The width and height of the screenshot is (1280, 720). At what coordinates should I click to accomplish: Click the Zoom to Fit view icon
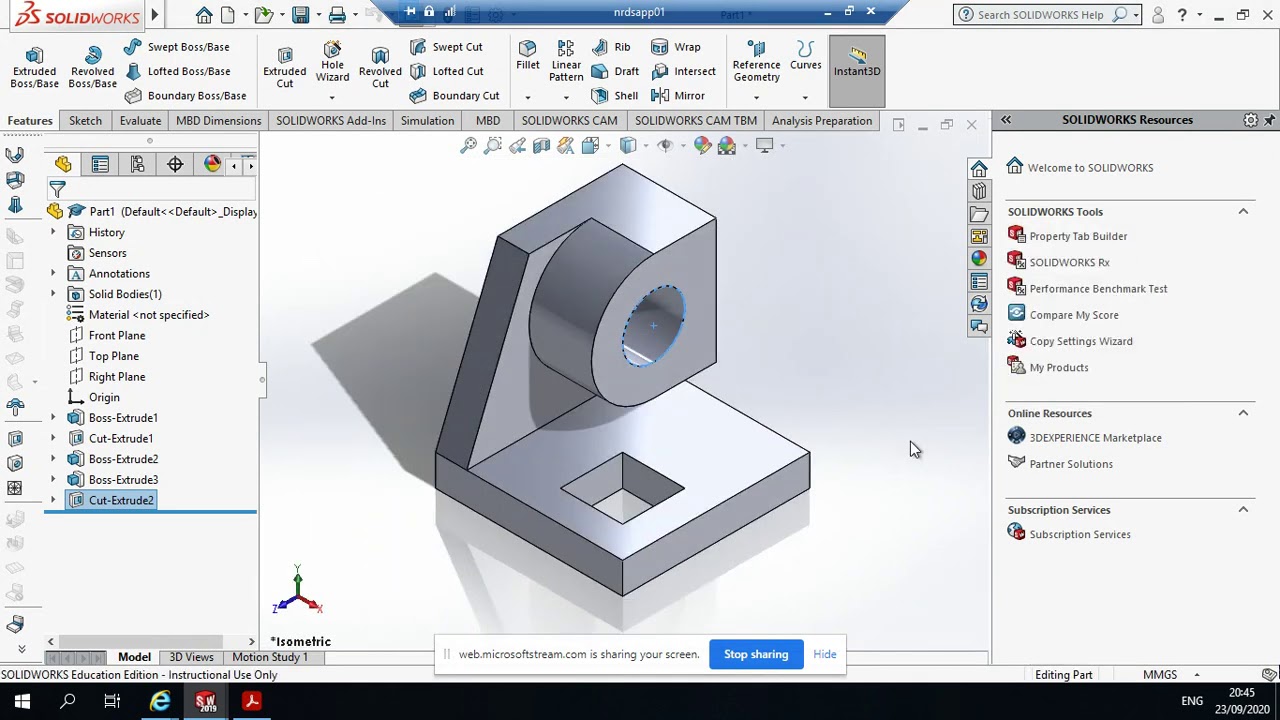point(468,146)
